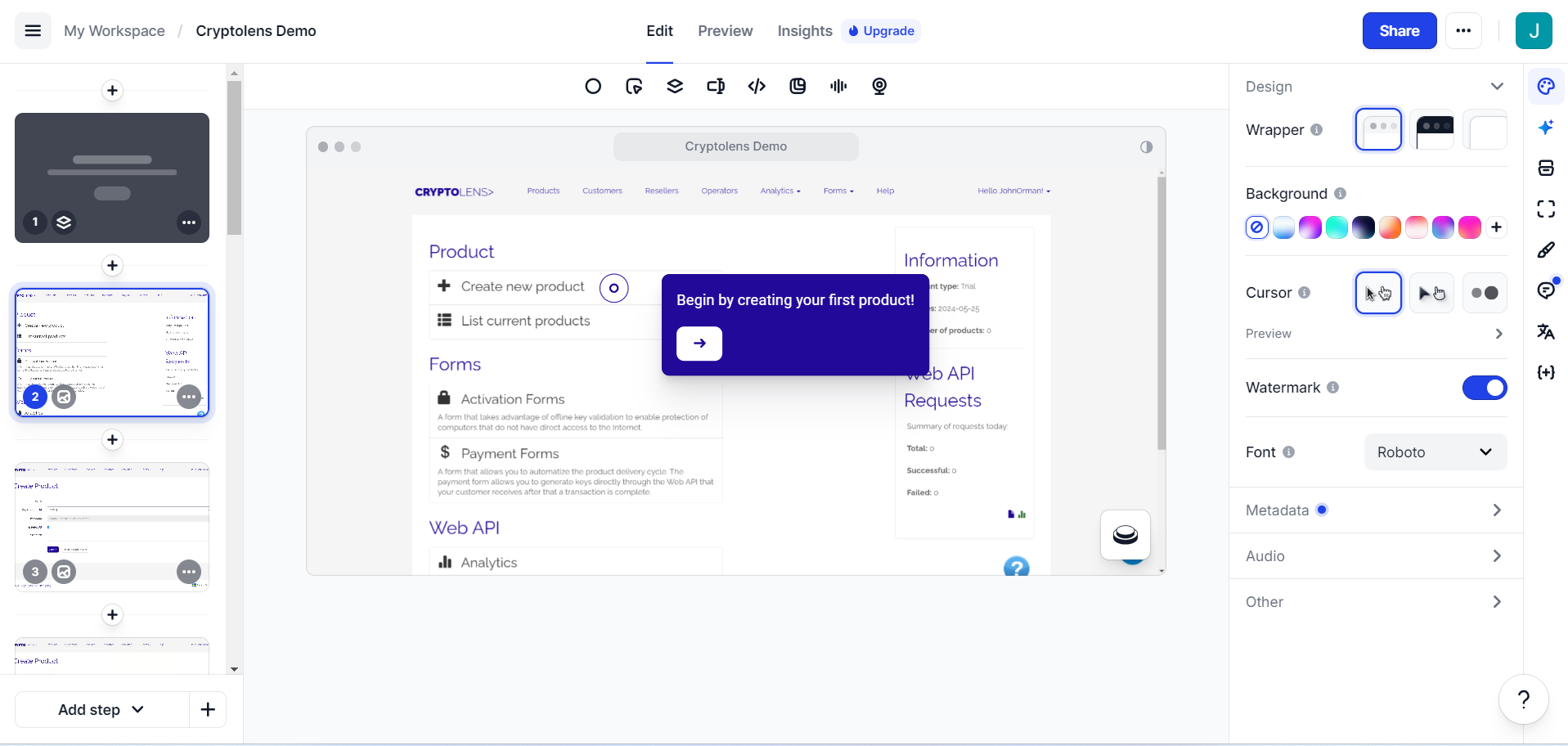Click the Share button
The image size is (1568, 746).
pos(1400,31)
